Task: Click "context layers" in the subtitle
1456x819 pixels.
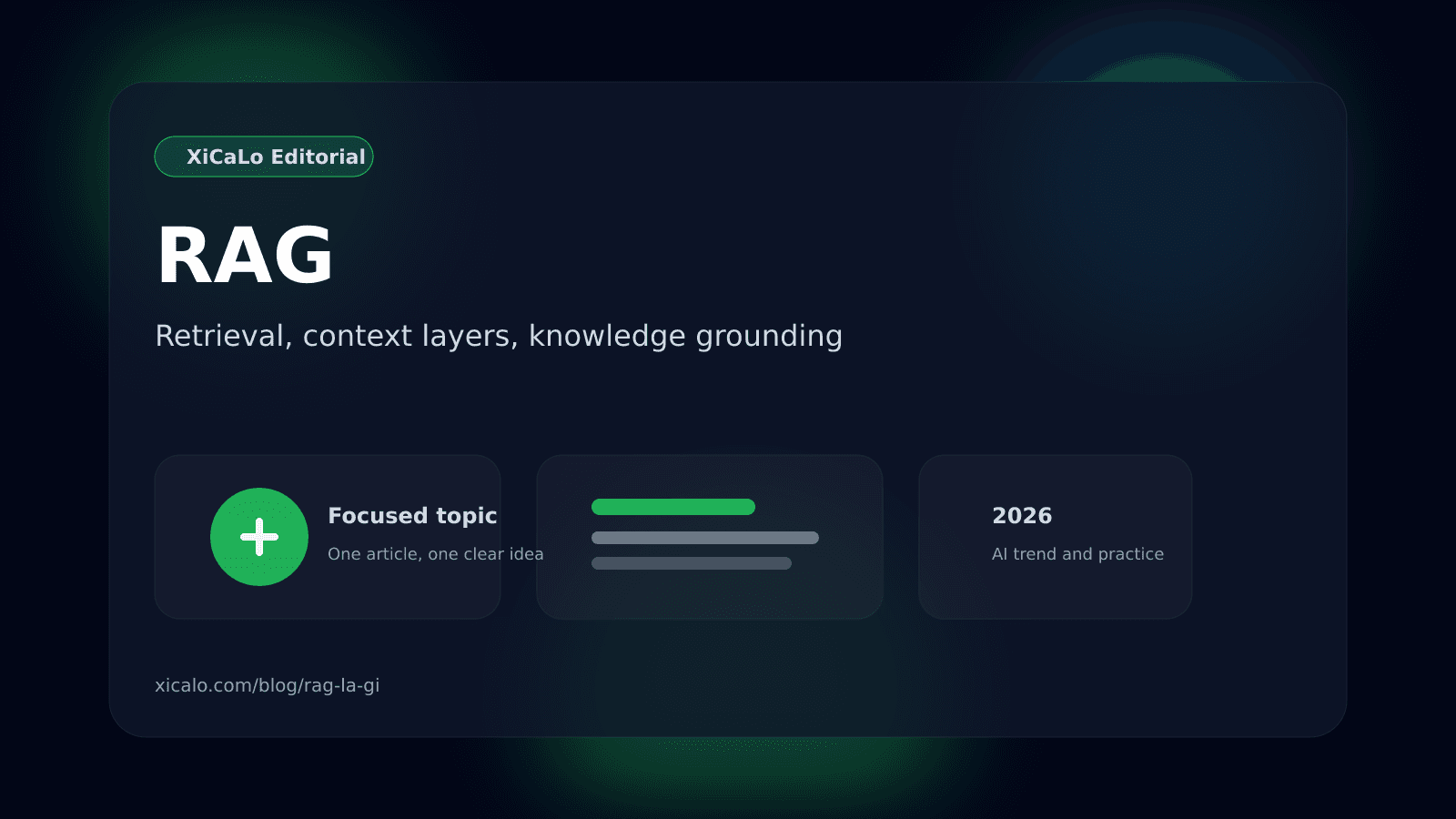Action: 409,336
